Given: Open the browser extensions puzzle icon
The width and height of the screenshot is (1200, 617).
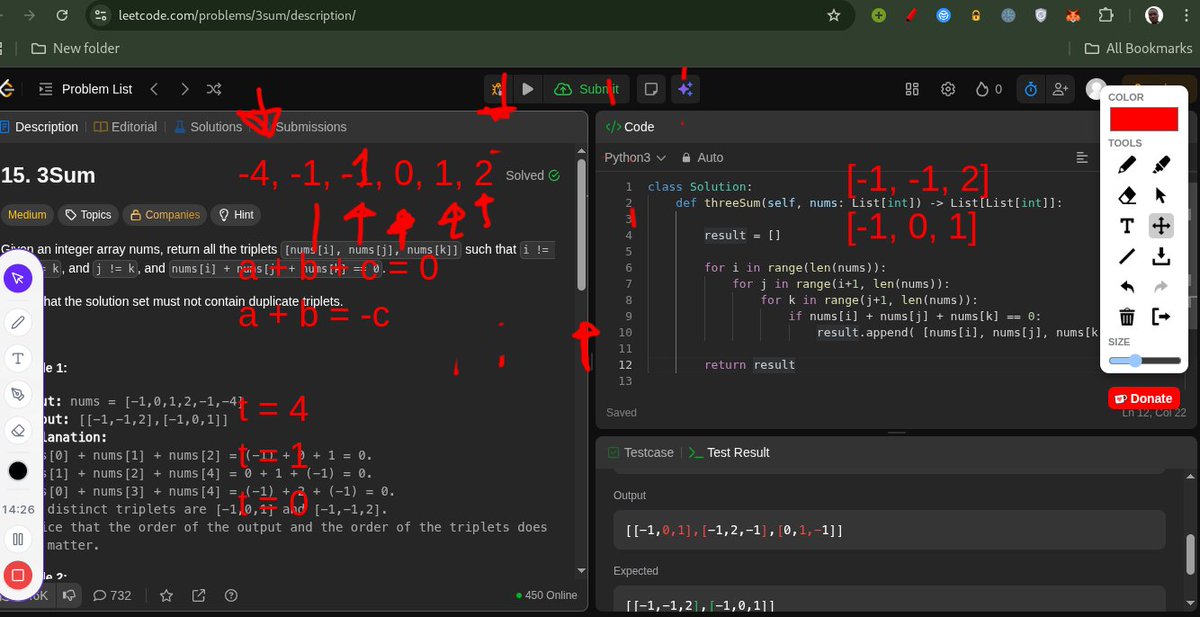Looking at the screenshot, I should point(1105,16).
